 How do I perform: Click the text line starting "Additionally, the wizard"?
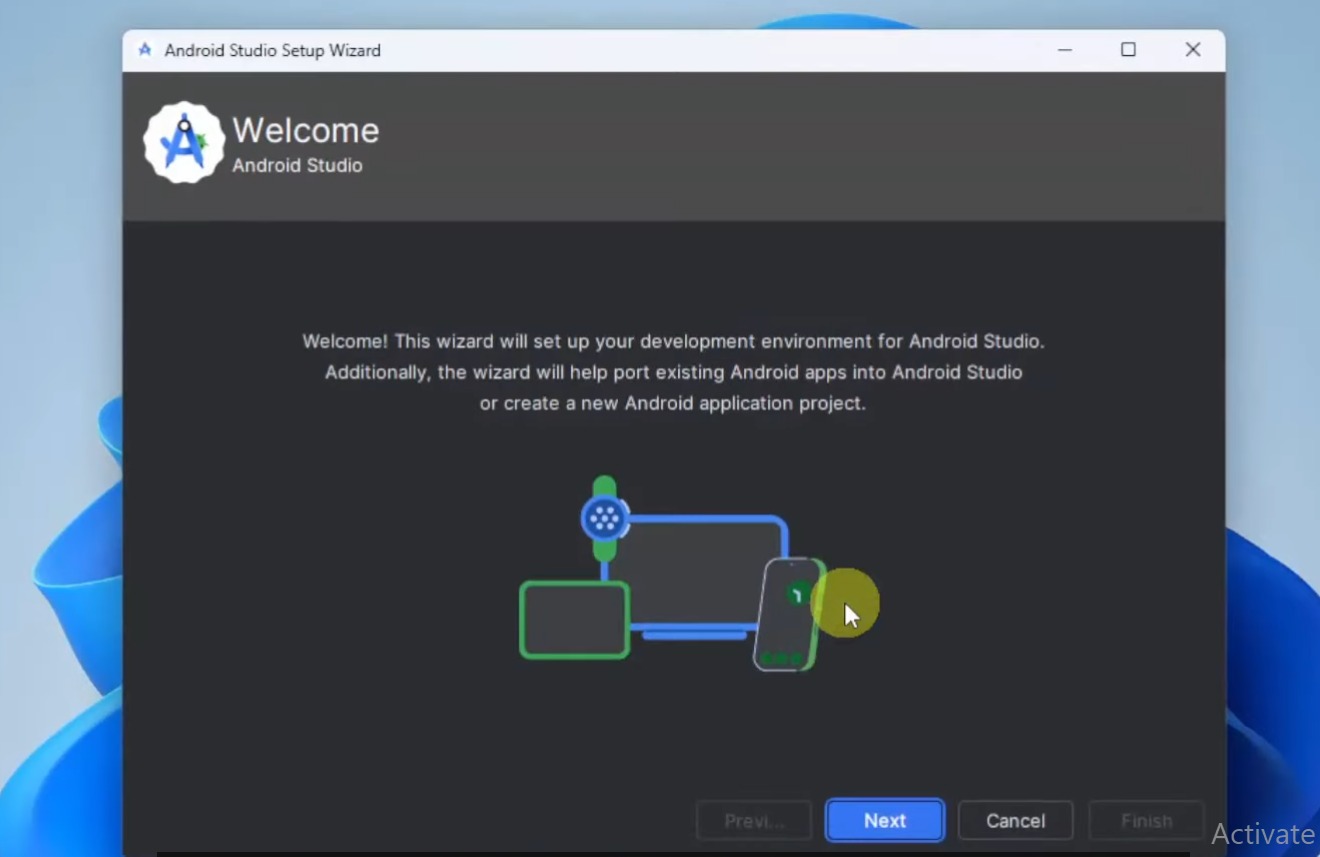click(x=673, y=372)
